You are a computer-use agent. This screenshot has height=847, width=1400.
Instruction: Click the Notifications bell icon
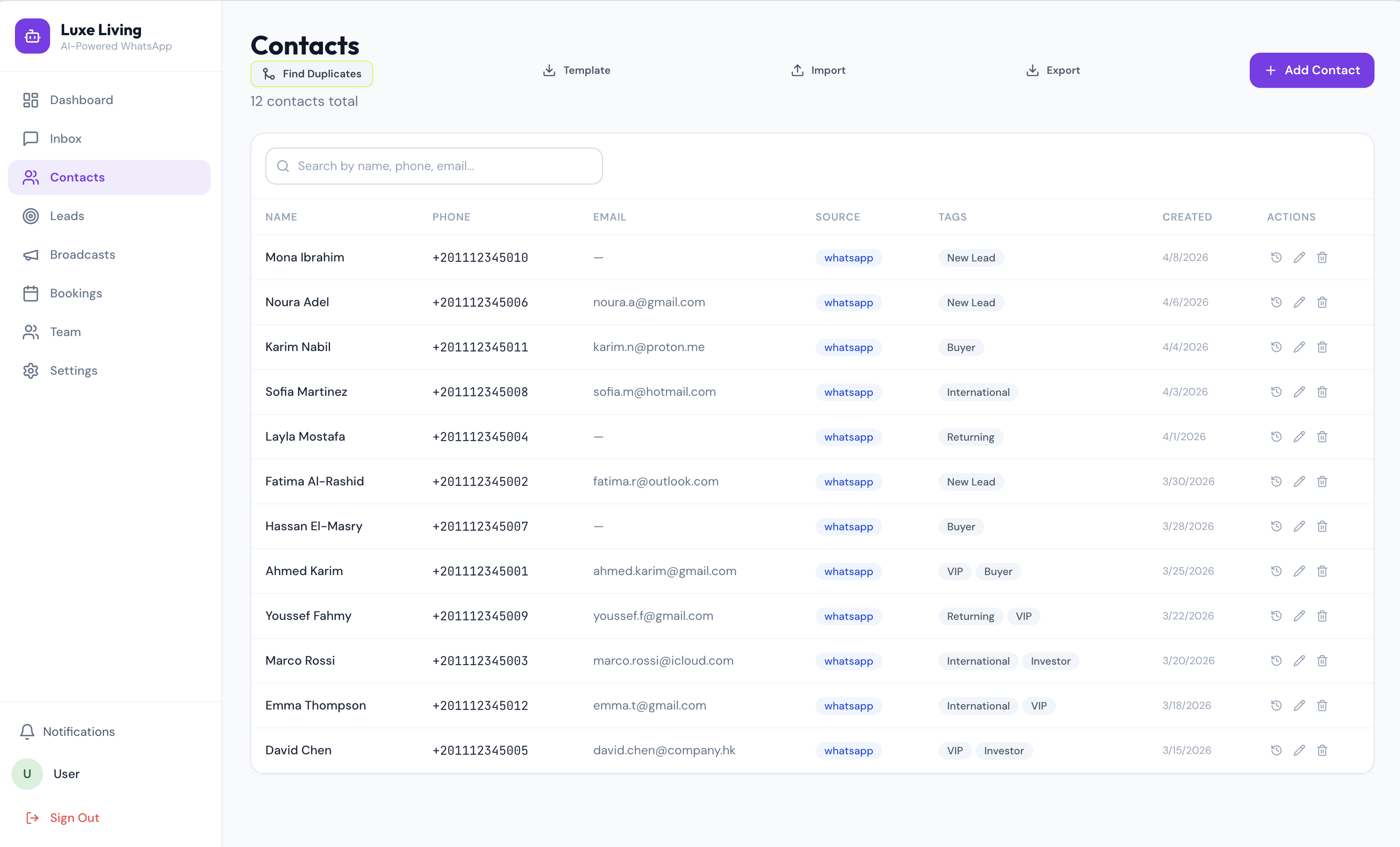click(x=27, y=732)
